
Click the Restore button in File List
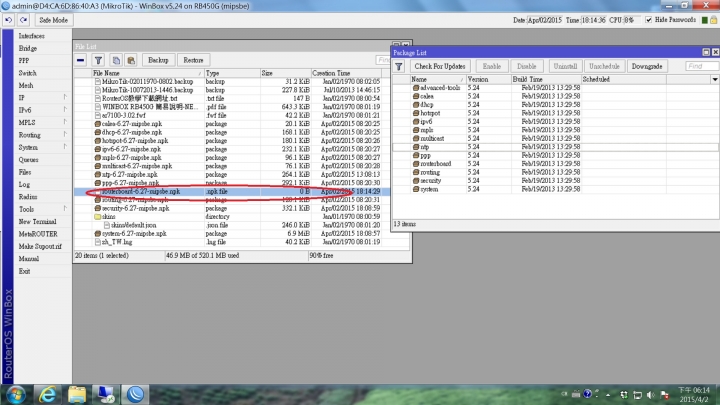tap(193, 60)
